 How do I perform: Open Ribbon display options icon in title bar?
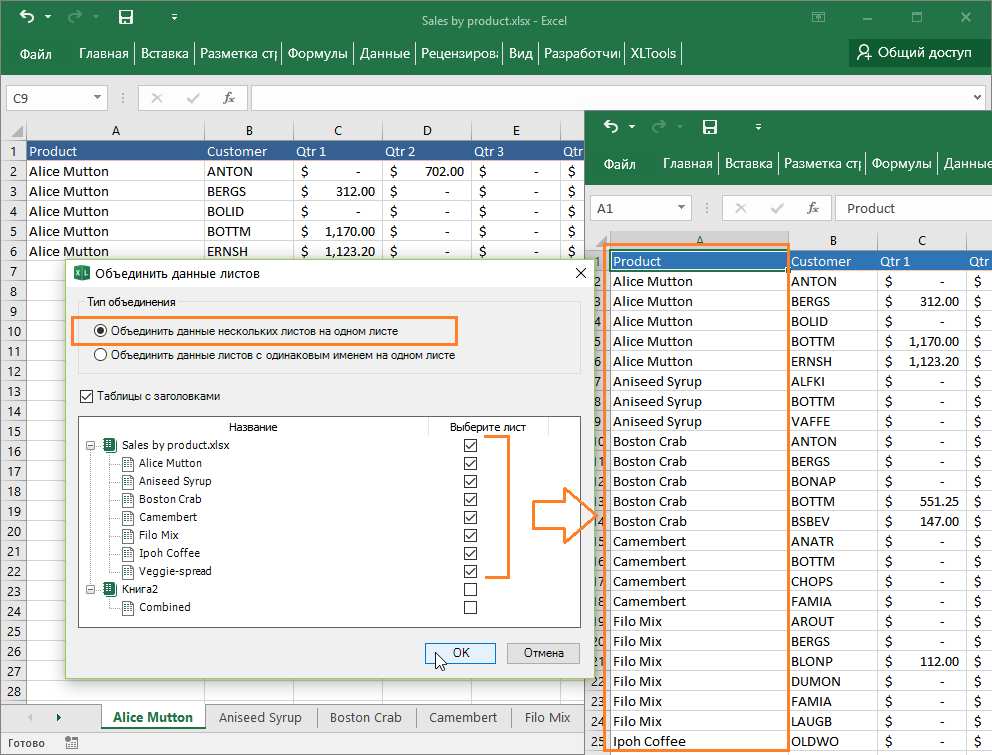pyautogui.click(x=819, y=17)
